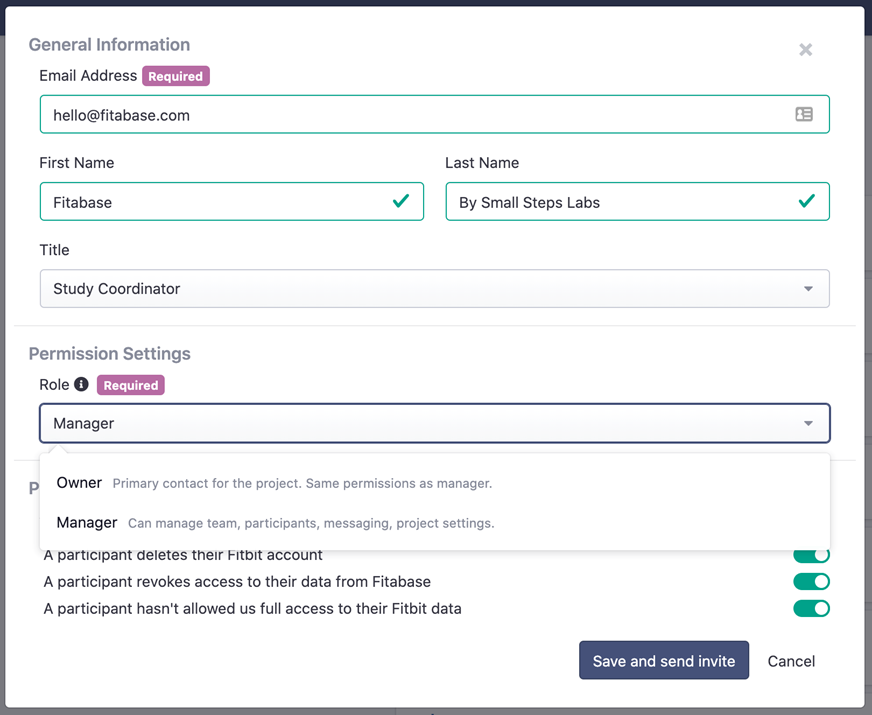Choose Manager in the role options
Viewport: 872px width, 715px height.
click(86, 522)
